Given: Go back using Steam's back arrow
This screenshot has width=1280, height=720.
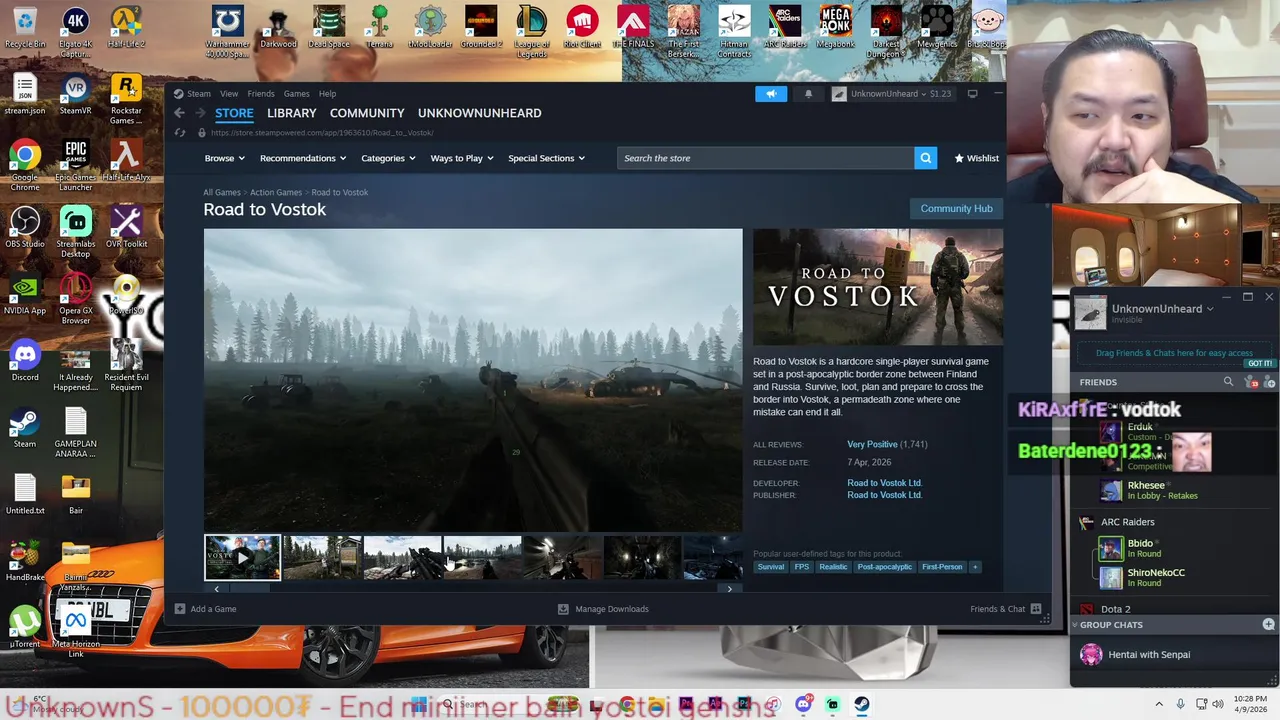Looking at the screenshot, I should point(179,113).
